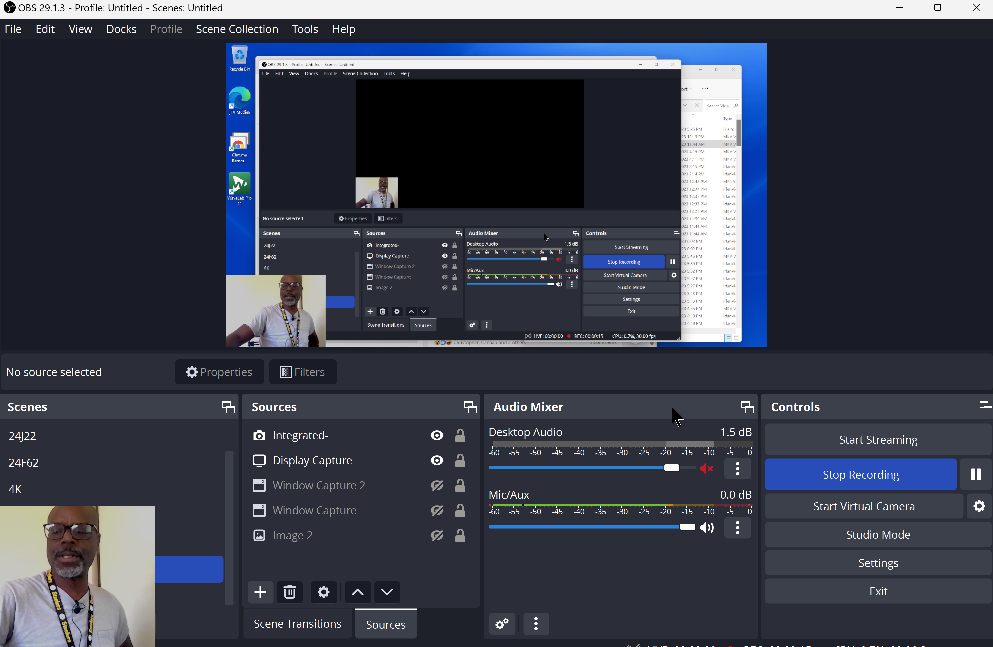Toggle visibility of Integrated- source
This screenshot has width=993, height=647.
click(x=437, y=436)
